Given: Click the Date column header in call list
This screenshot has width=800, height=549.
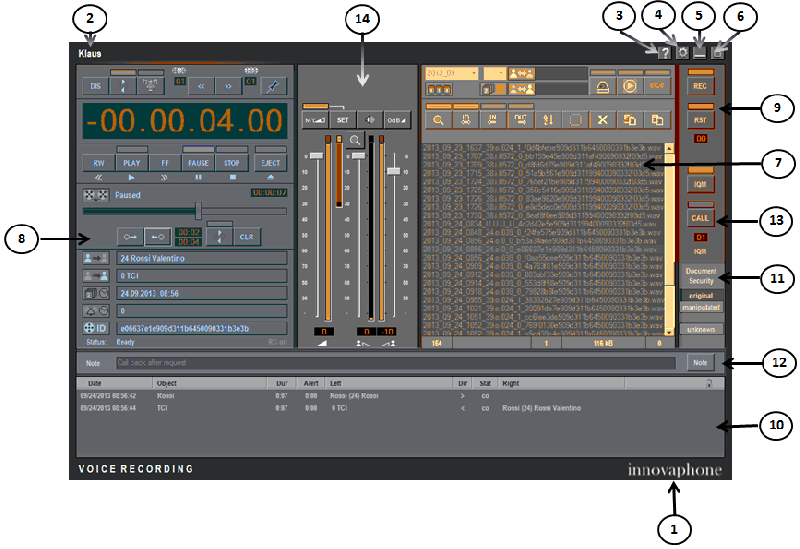Looking at the screenshot, I should click(x=94, y=383).
